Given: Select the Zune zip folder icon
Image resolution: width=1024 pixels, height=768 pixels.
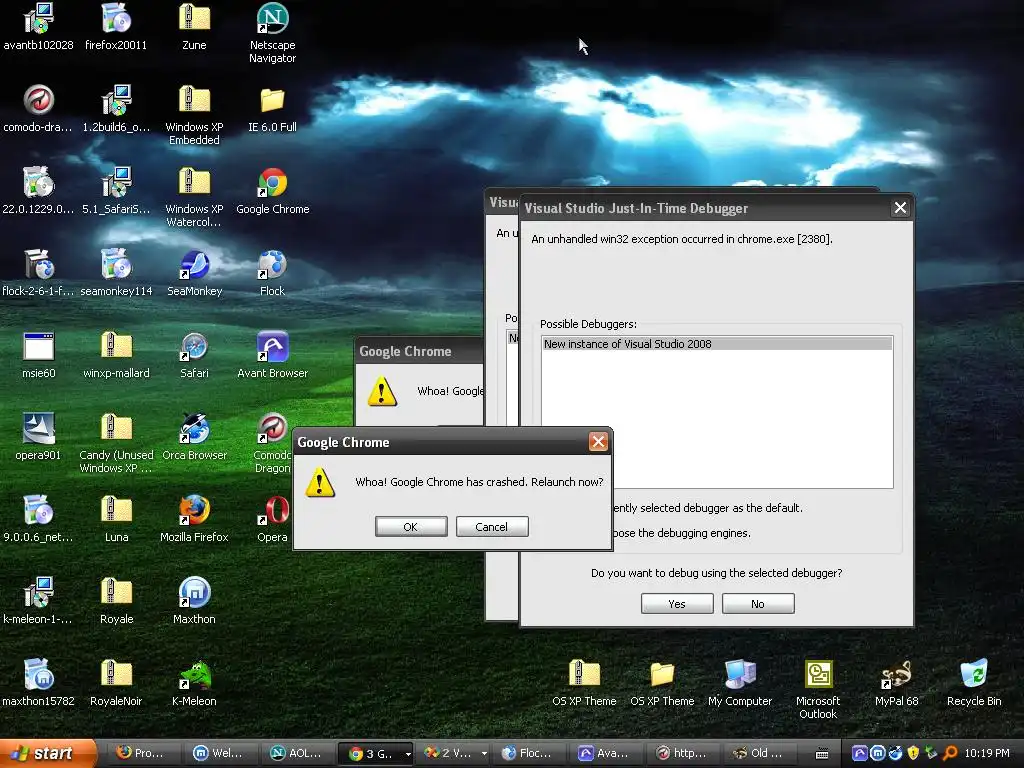Looking at the screenshot, I should click(194, 27).
